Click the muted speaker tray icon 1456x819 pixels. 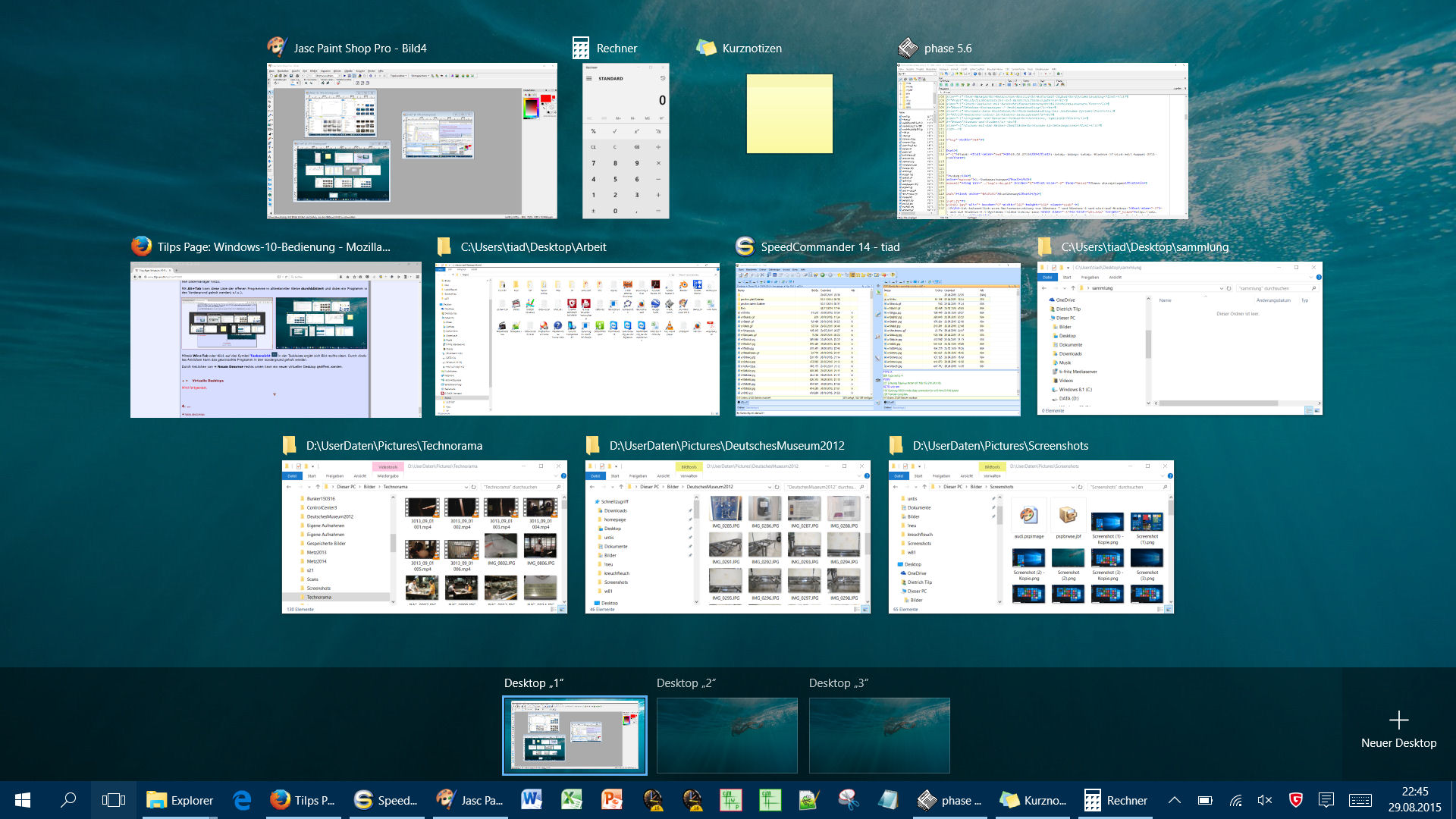(1265, 800)
